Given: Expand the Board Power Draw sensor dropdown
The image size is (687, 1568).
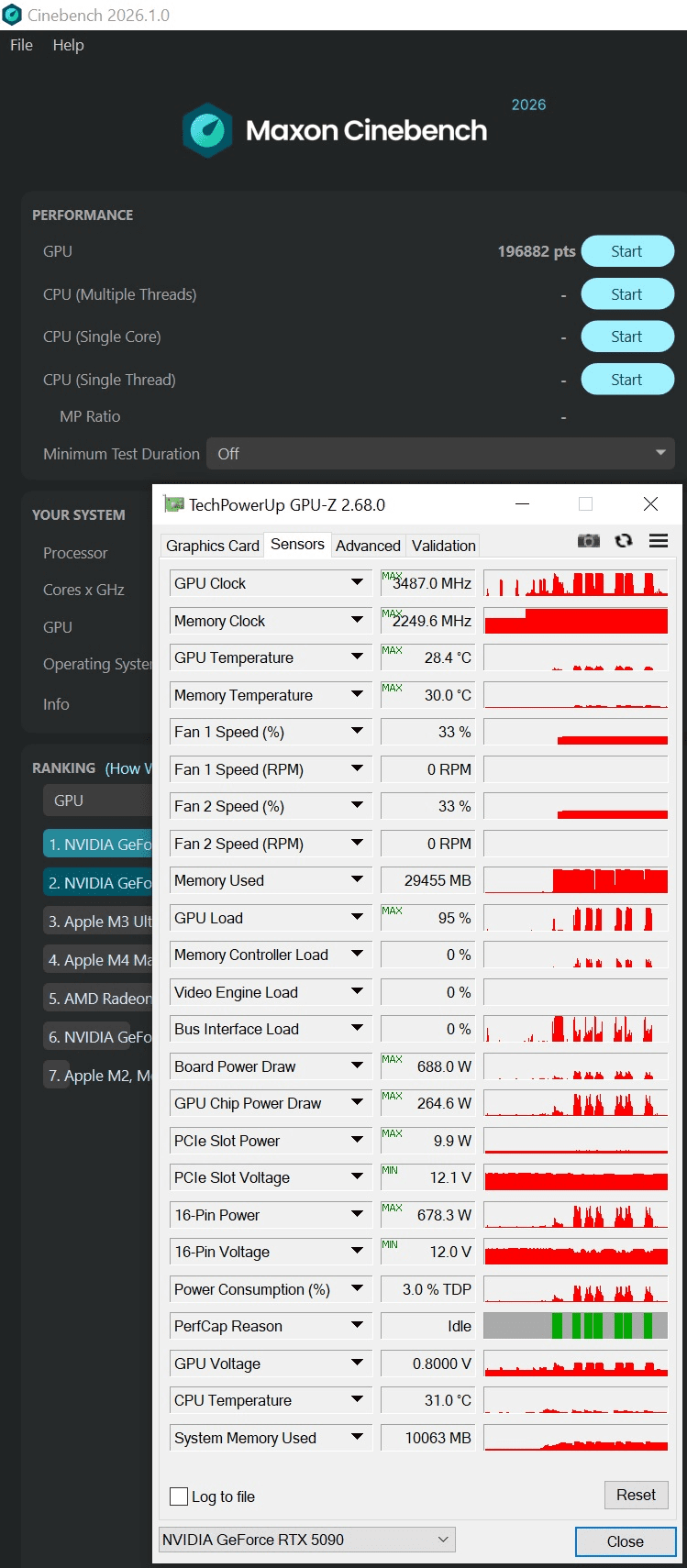Looking at the screenshot, I should point(357,1066).
